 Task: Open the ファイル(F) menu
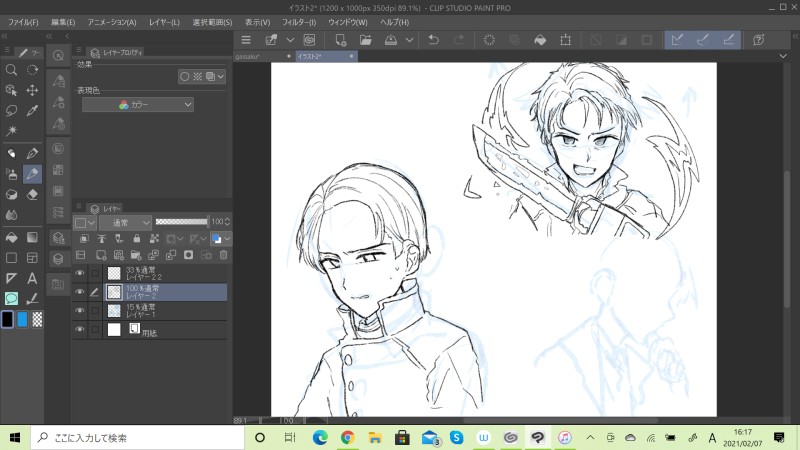(23, 22)
